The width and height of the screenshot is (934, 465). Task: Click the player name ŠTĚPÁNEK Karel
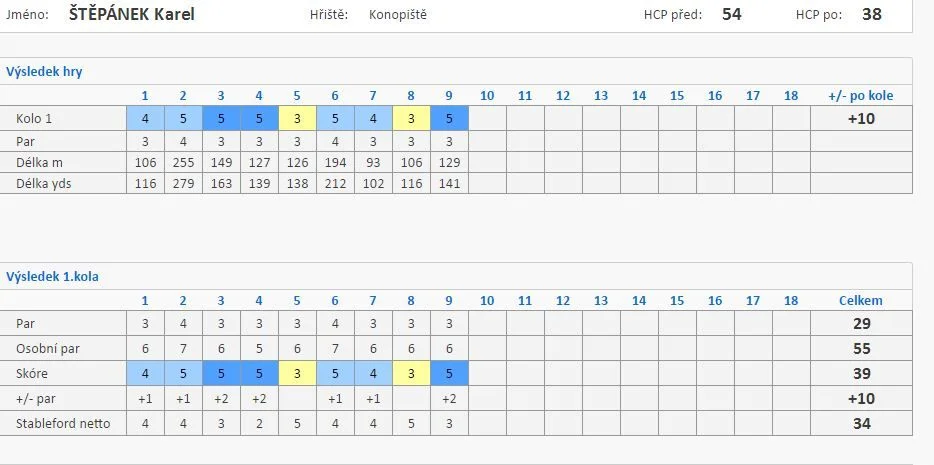[132, 14]
